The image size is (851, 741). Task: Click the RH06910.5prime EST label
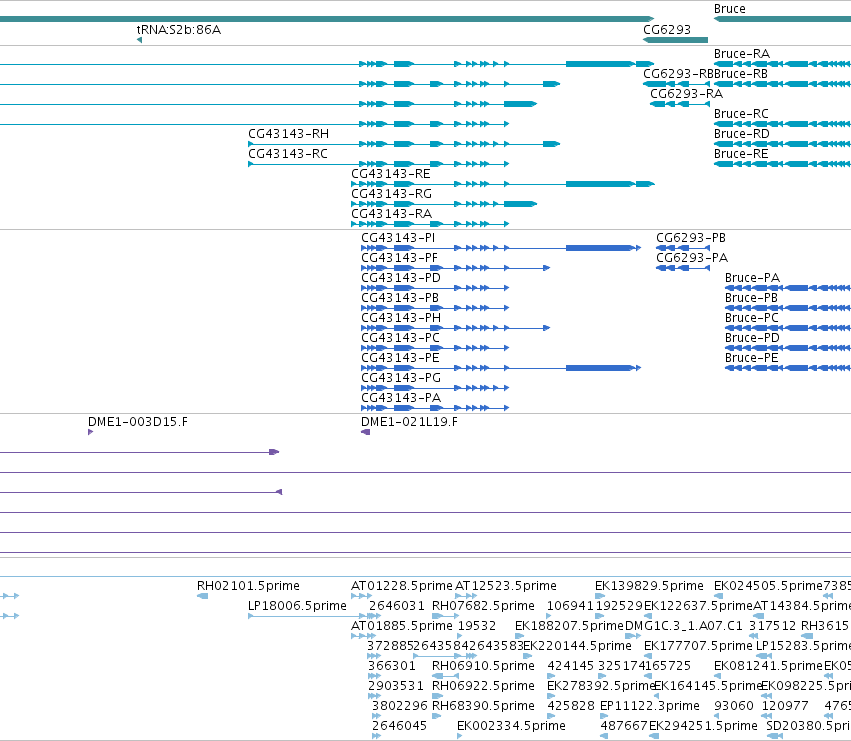click(x=483, y=666)
